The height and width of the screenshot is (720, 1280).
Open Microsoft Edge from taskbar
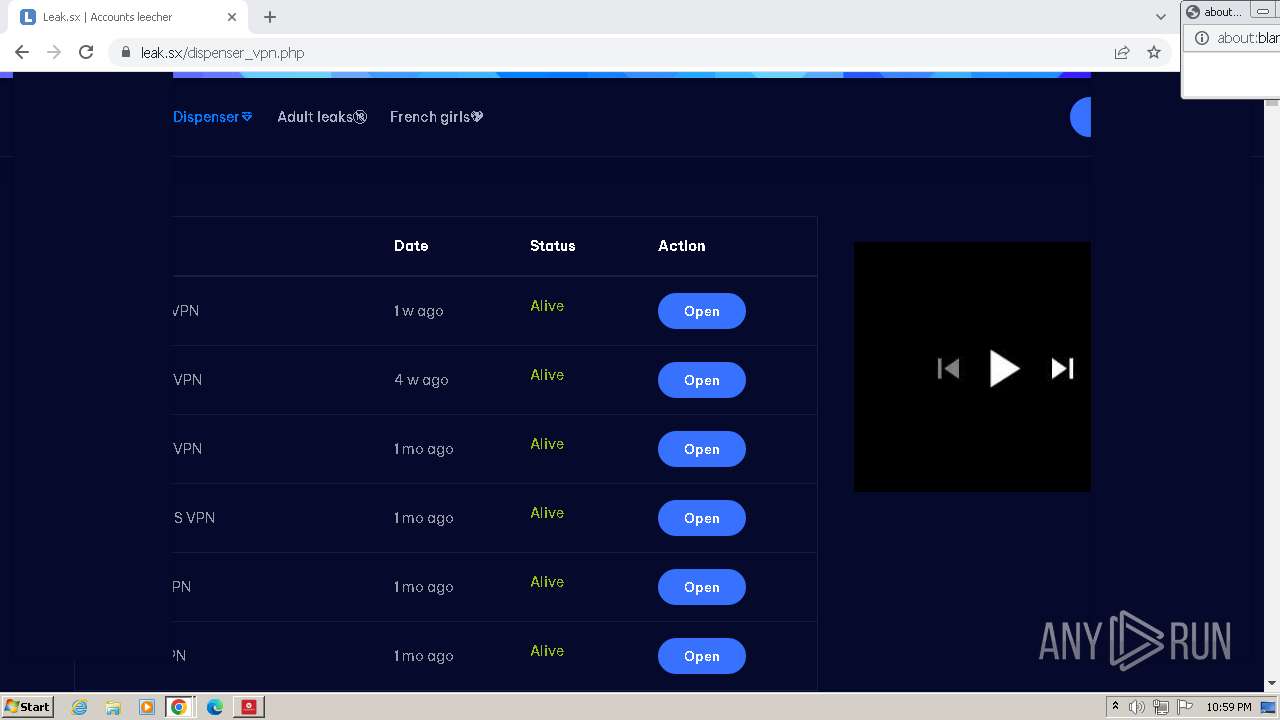(214, 707)
